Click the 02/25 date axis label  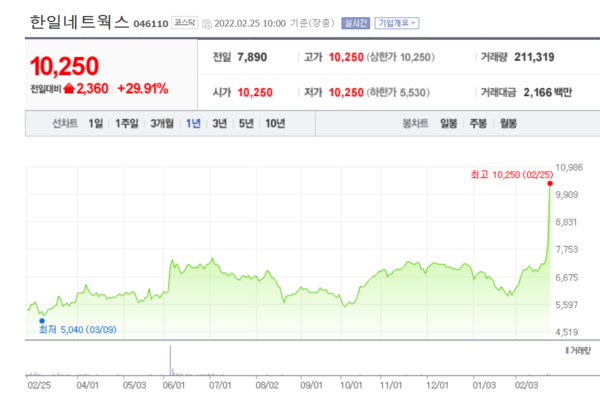39,385
